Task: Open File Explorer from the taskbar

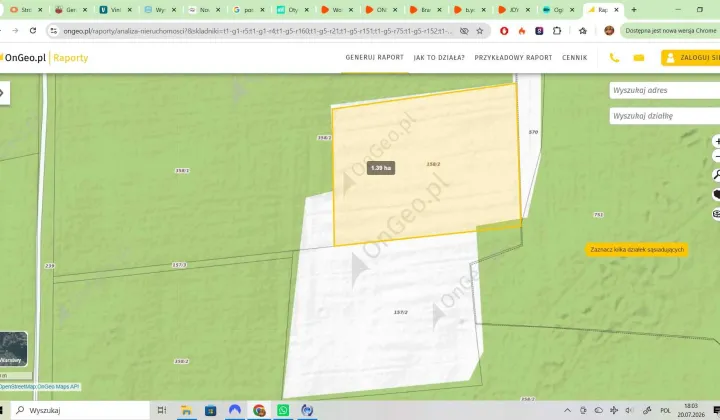Action: pyautogui.click(x=186, y=410)
